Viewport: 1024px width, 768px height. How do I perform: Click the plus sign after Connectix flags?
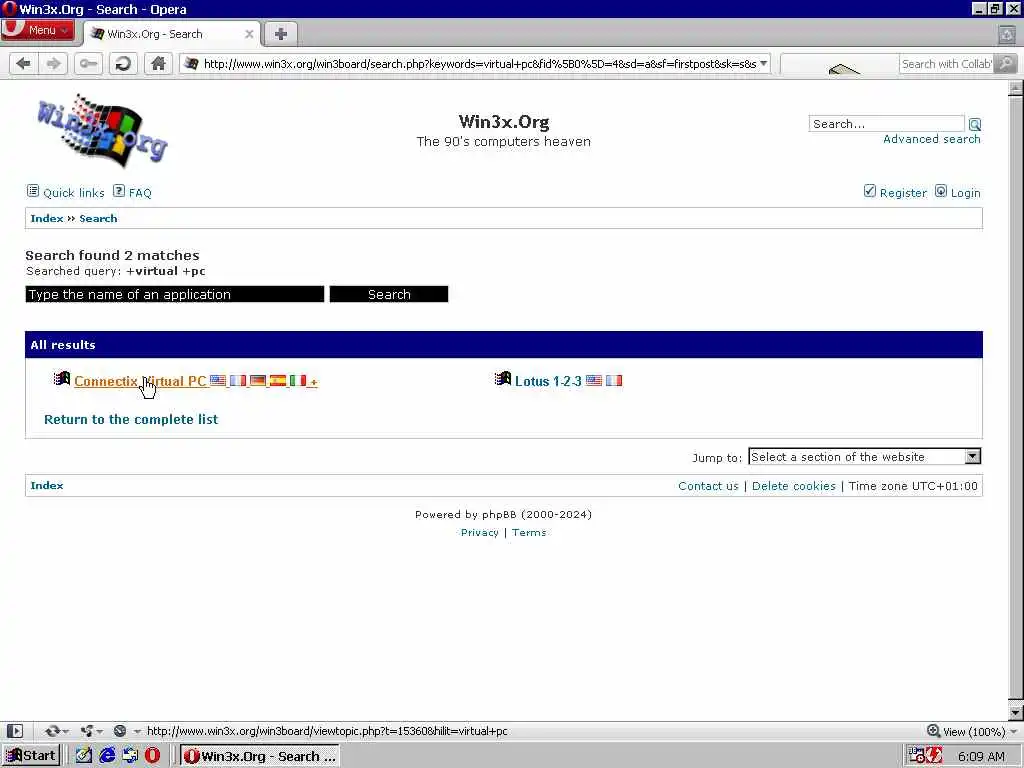[x=314, y=382]
